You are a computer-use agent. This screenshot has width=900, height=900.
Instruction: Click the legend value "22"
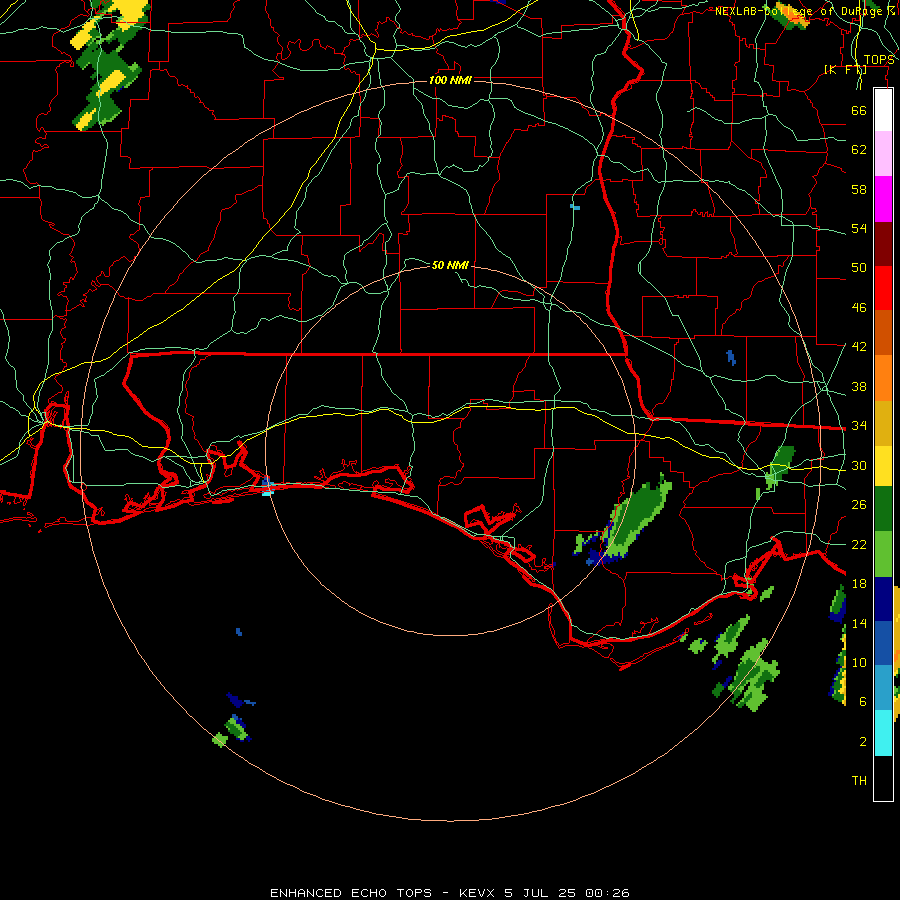click(x=859, y=544)
